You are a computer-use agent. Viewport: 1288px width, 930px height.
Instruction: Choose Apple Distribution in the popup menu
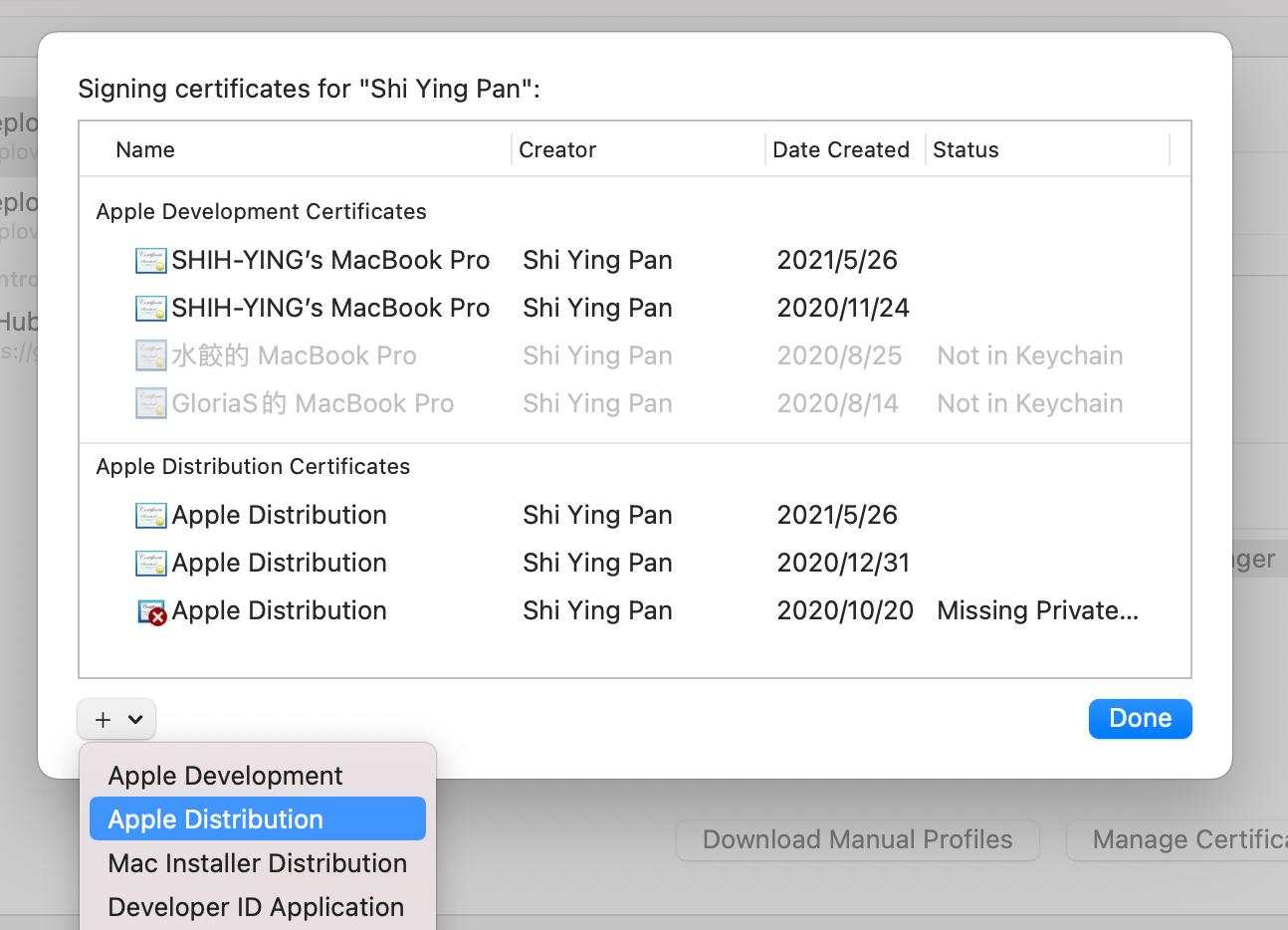point(258,819)
